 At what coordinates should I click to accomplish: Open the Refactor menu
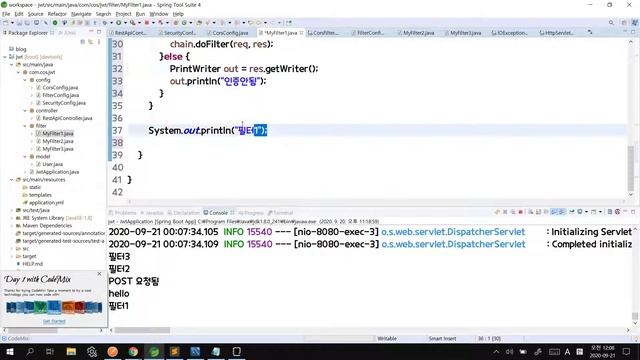tap(57, 14)
